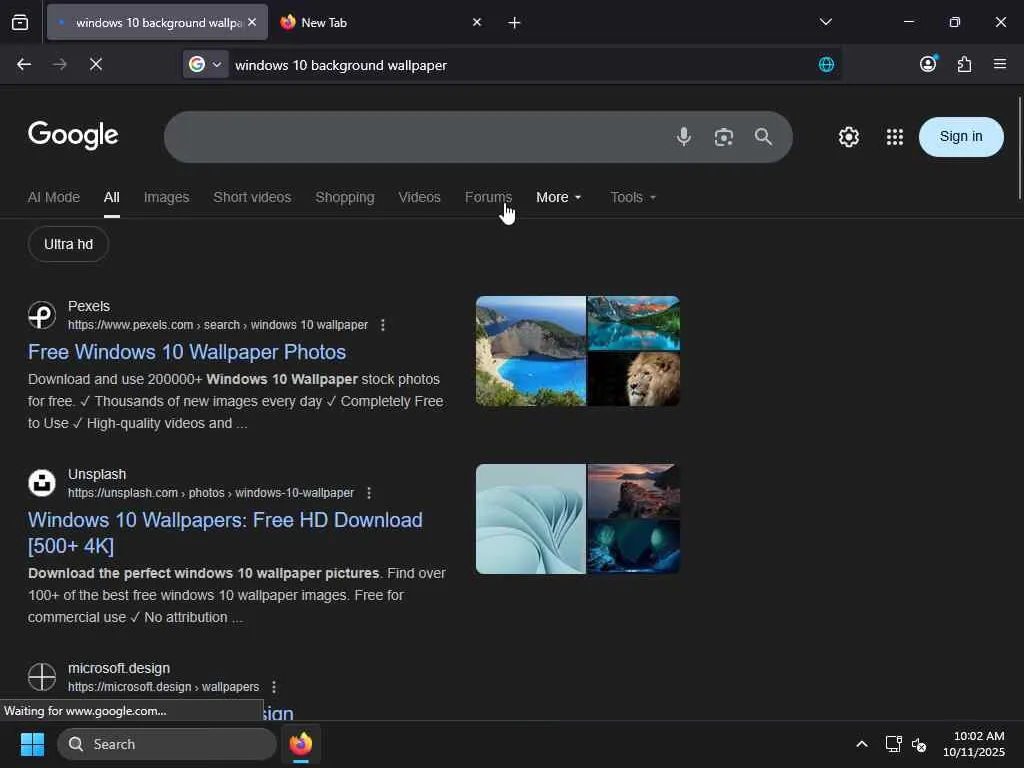
Task: Open the Google search engine selector
Action: pos(205,64)
